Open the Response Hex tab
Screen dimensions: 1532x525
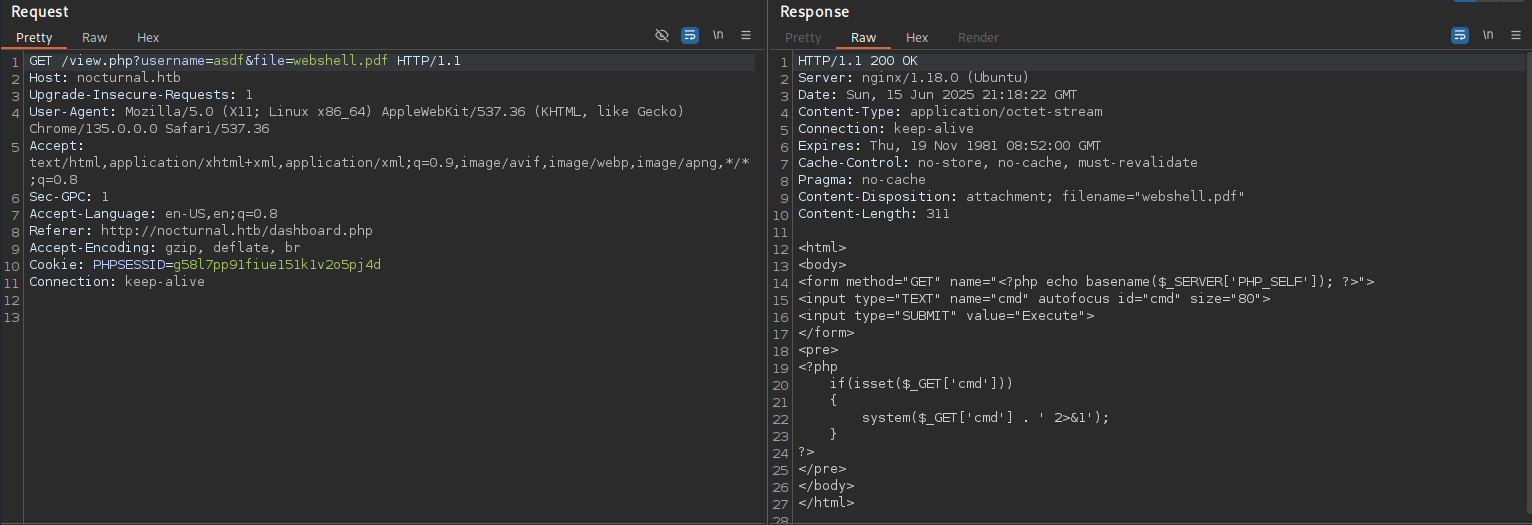tap(917, 38)
